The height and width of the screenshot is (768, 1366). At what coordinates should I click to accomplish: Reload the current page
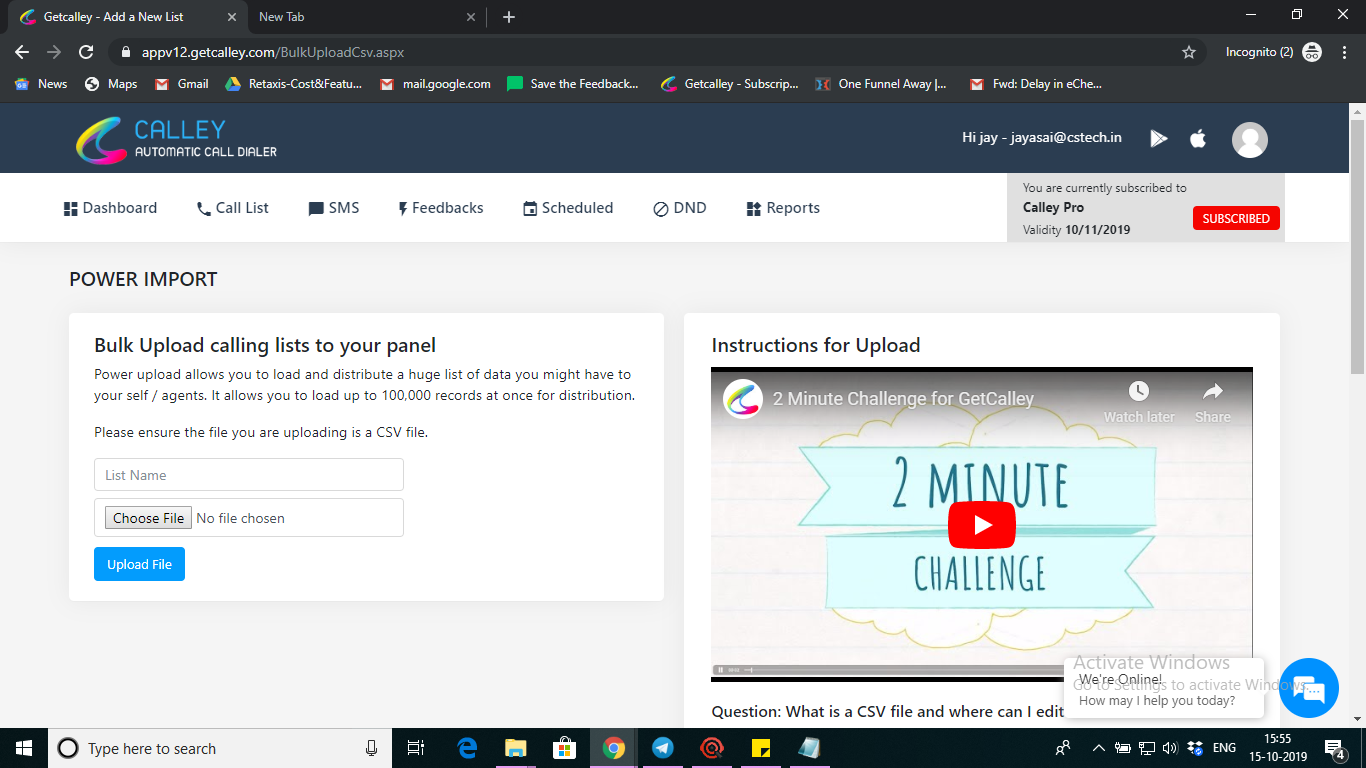click(x=86, y=52)
